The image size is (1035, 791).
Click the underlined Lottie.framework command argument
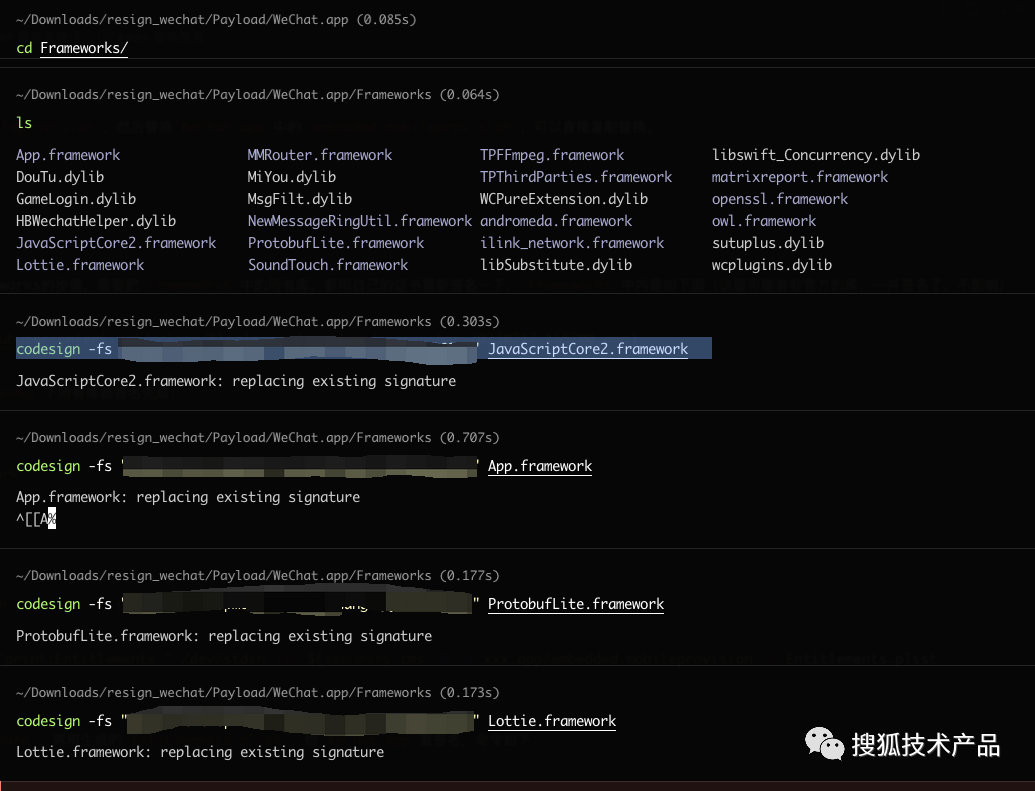pyautogui.click(x=551, y=721)
